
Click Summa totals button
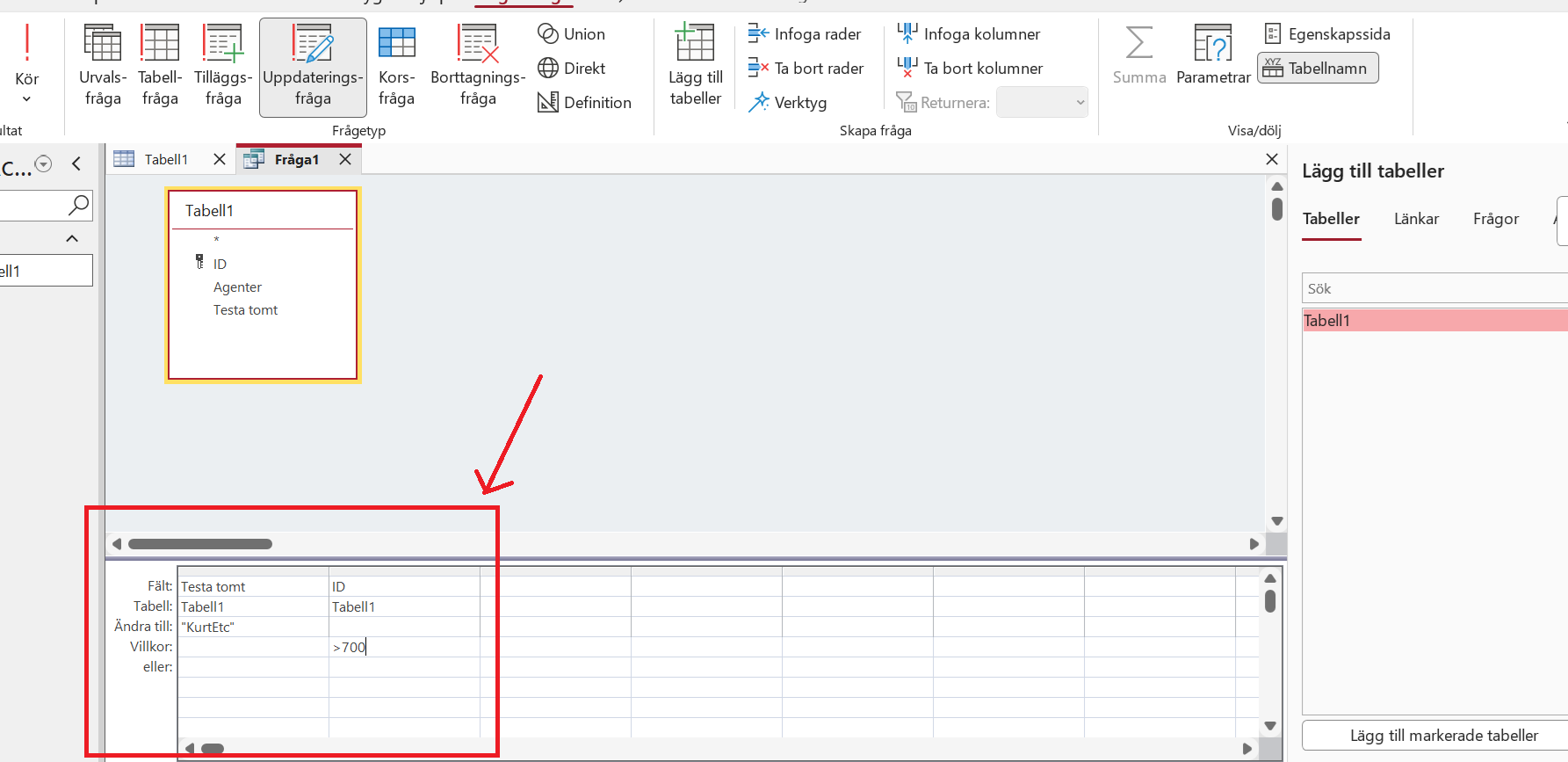click(1139, 56)
